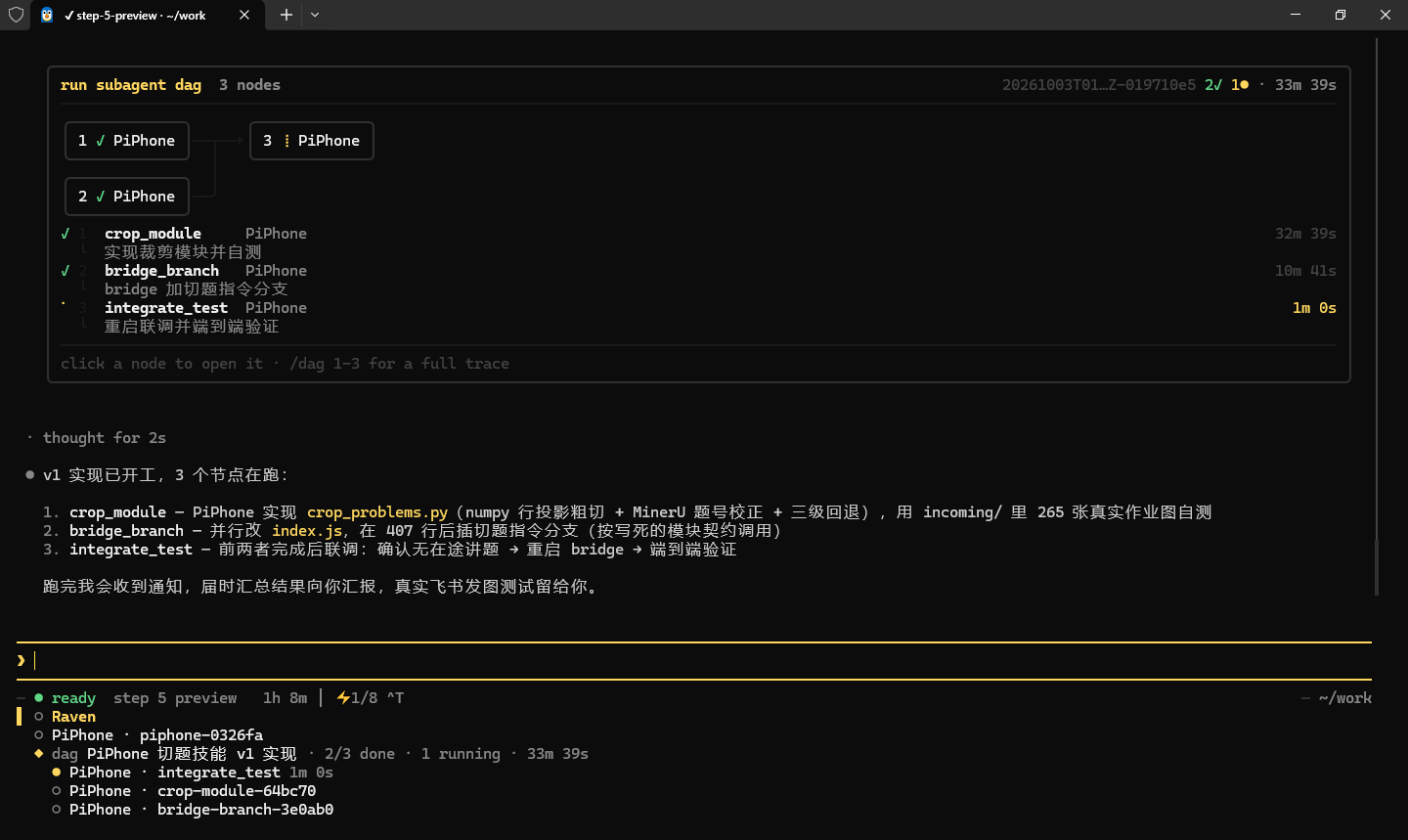Screen dimensions: 1408x840
Task: Click the circle bullet beside Raven
Action: 39,717
